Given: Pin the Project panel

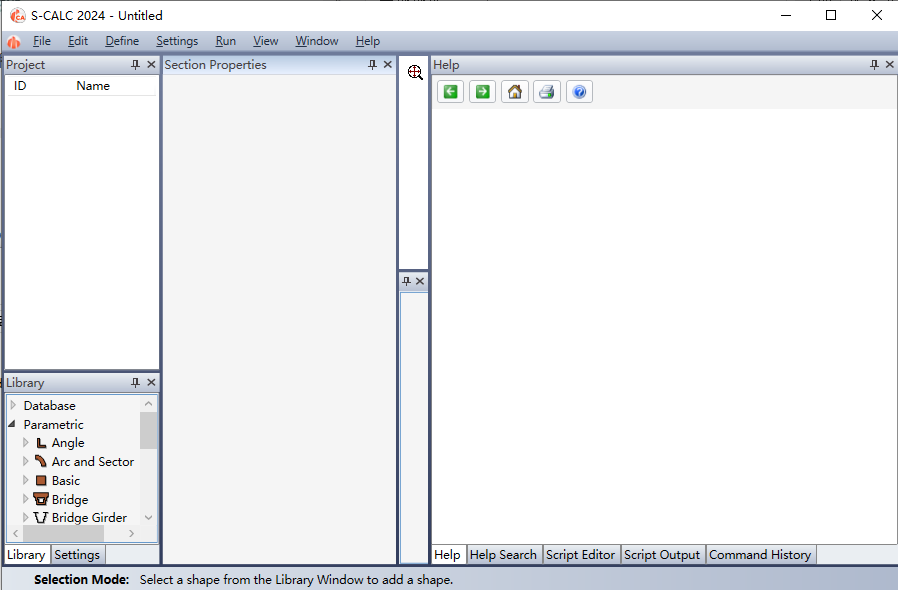Looking at the screenshot, I should (135, 64).
